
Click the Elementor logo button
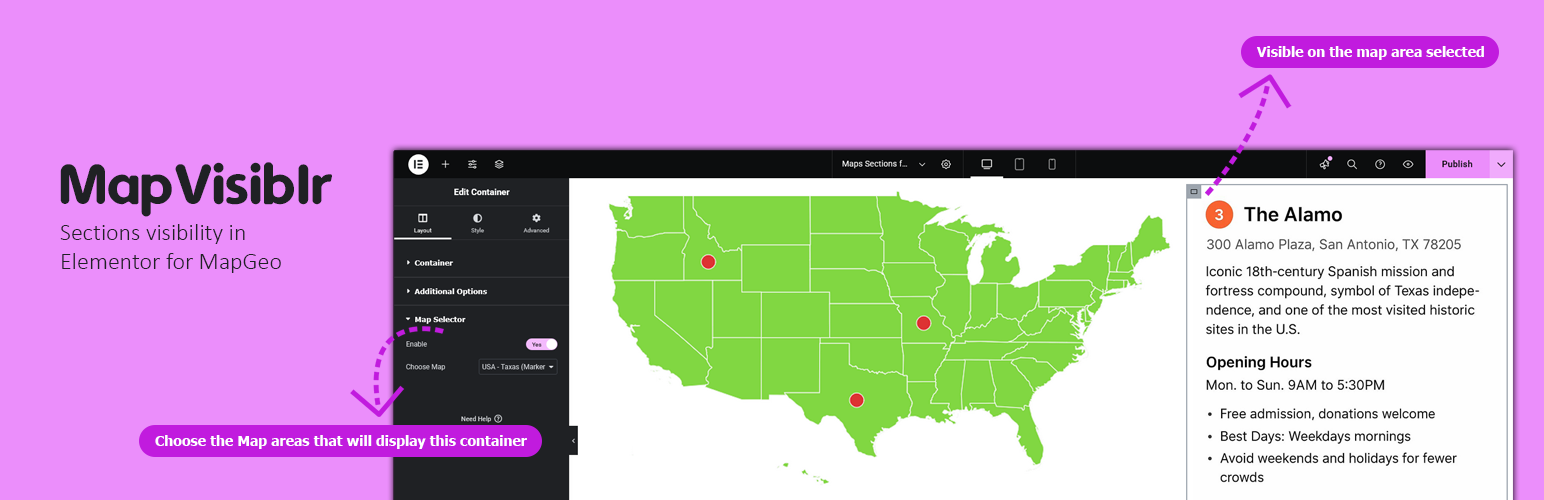(x=418, y=164)
